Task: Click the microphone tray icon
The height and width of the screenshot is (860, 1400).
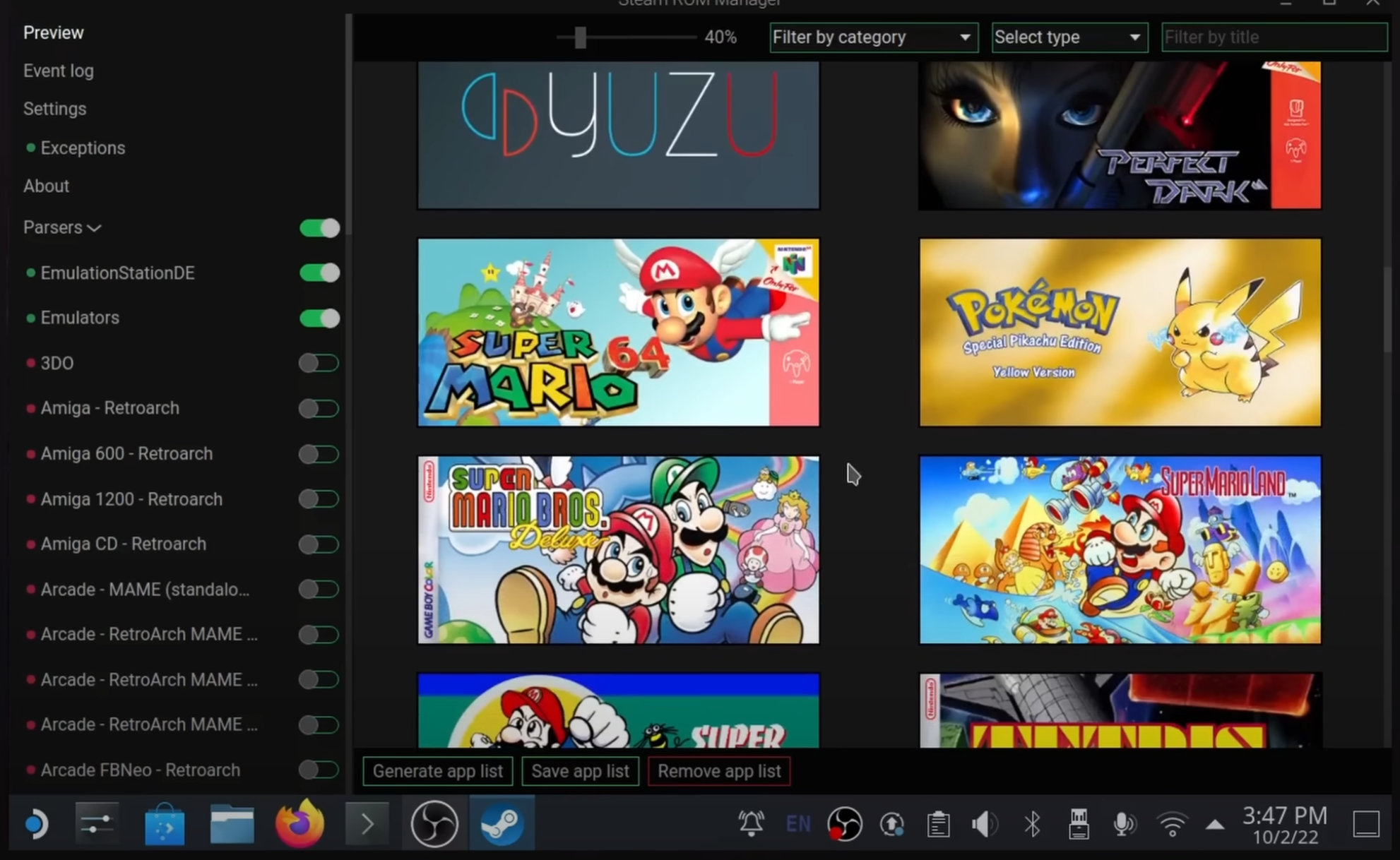Action: [x=1125, y=824]
